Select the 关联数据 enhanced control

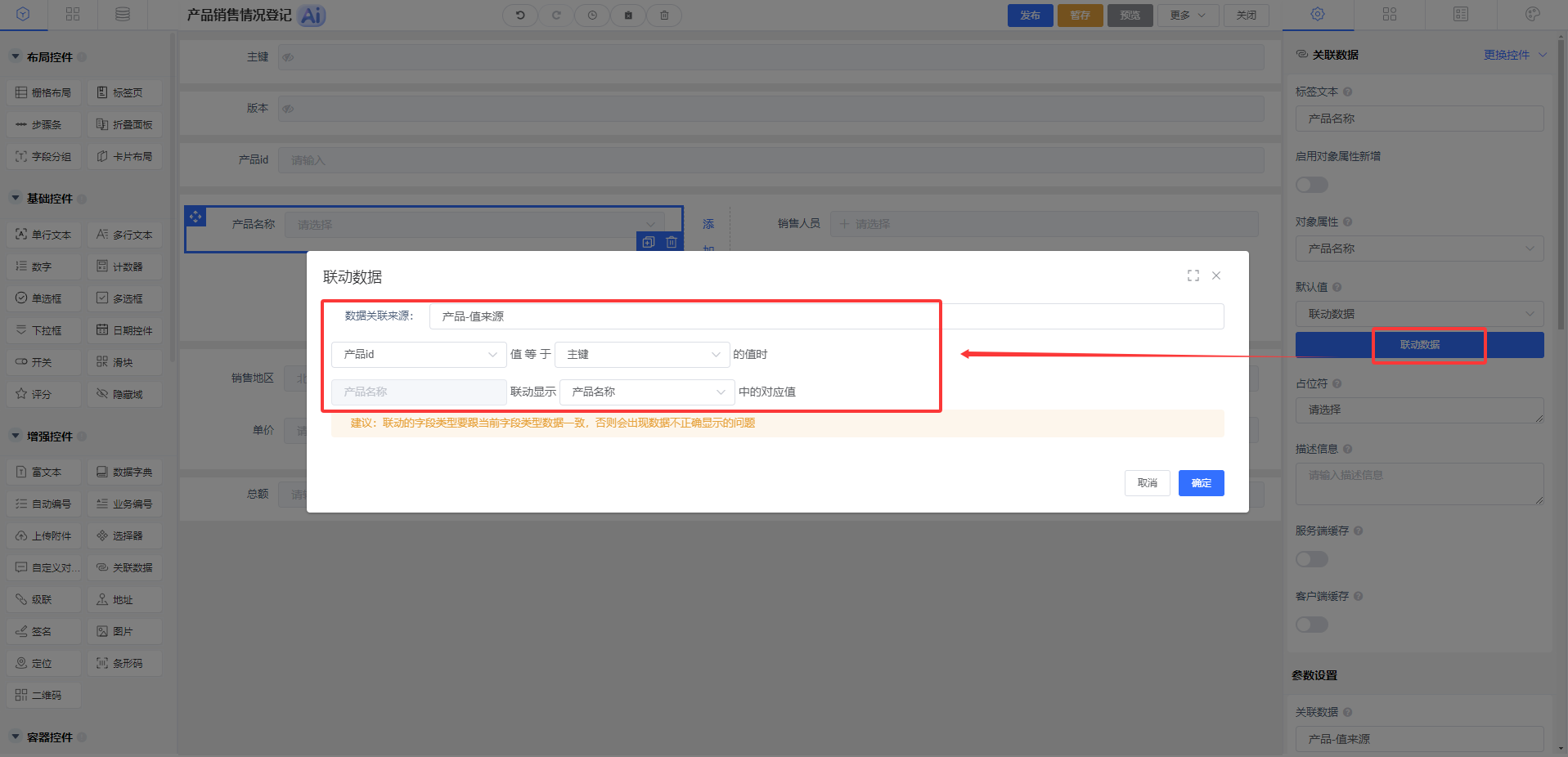[x=124, y=567]
